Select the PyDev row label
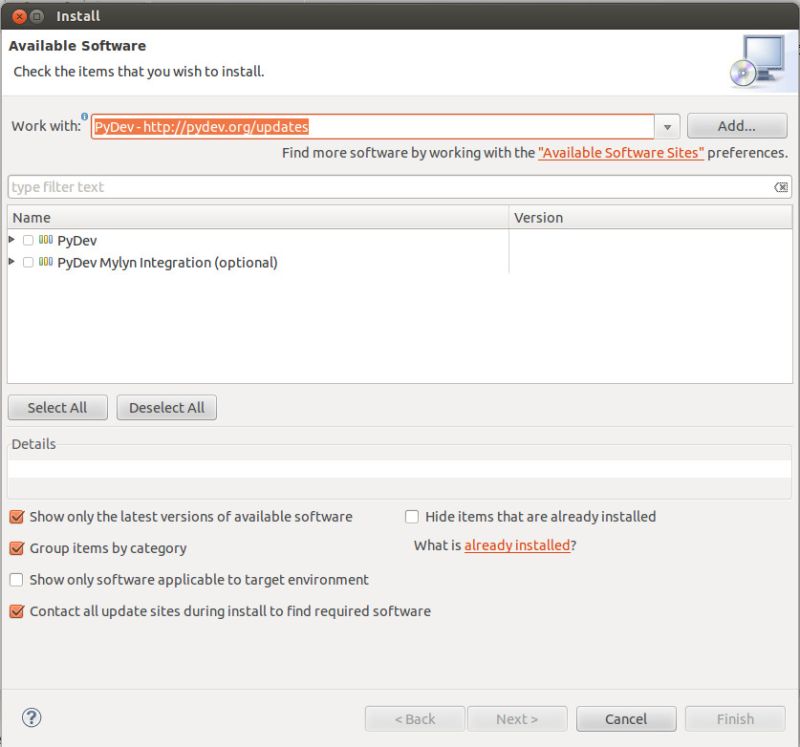Viewport: 800px width, 747px height. pos(77,241)
